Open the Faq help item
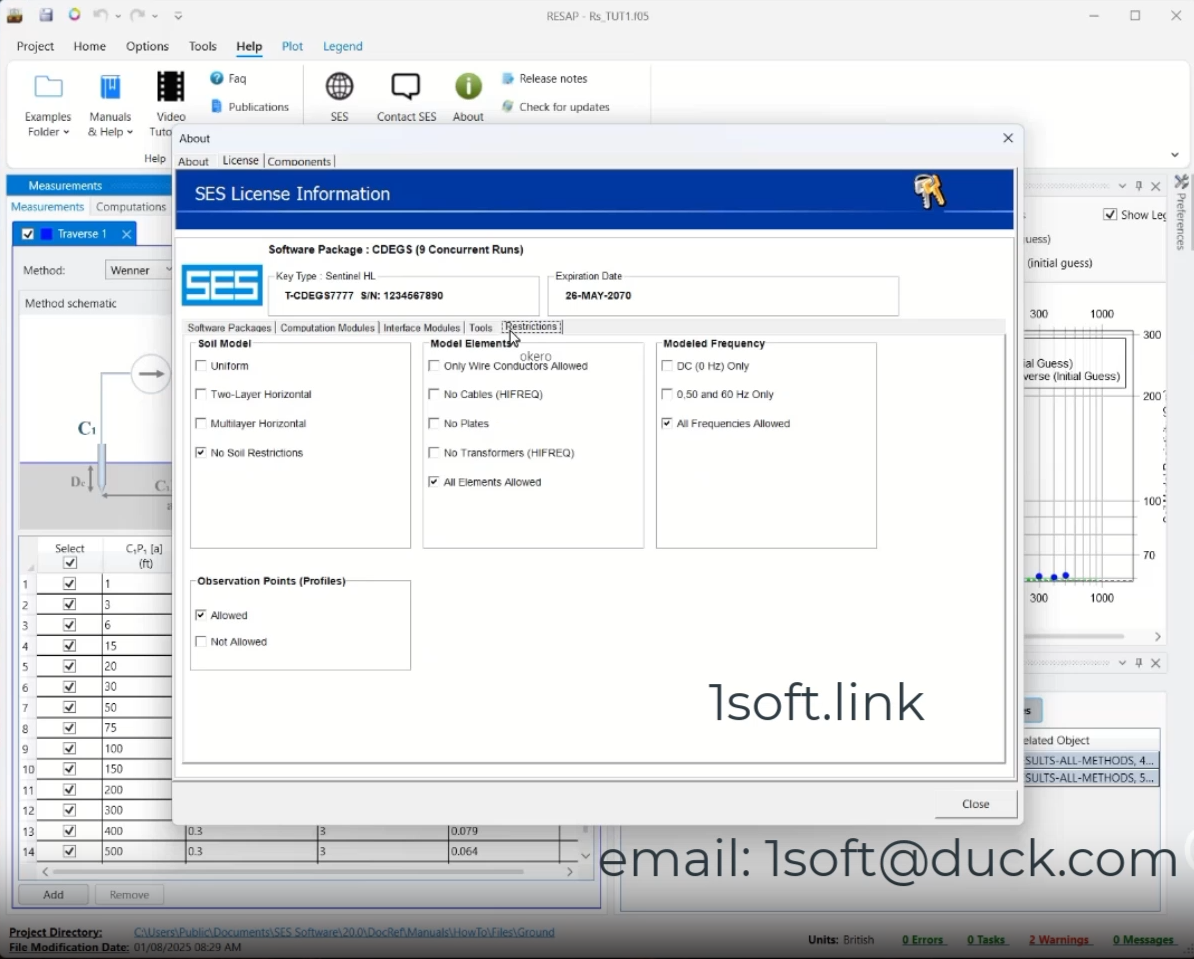1194x959 pixels. tap(228, 78)
